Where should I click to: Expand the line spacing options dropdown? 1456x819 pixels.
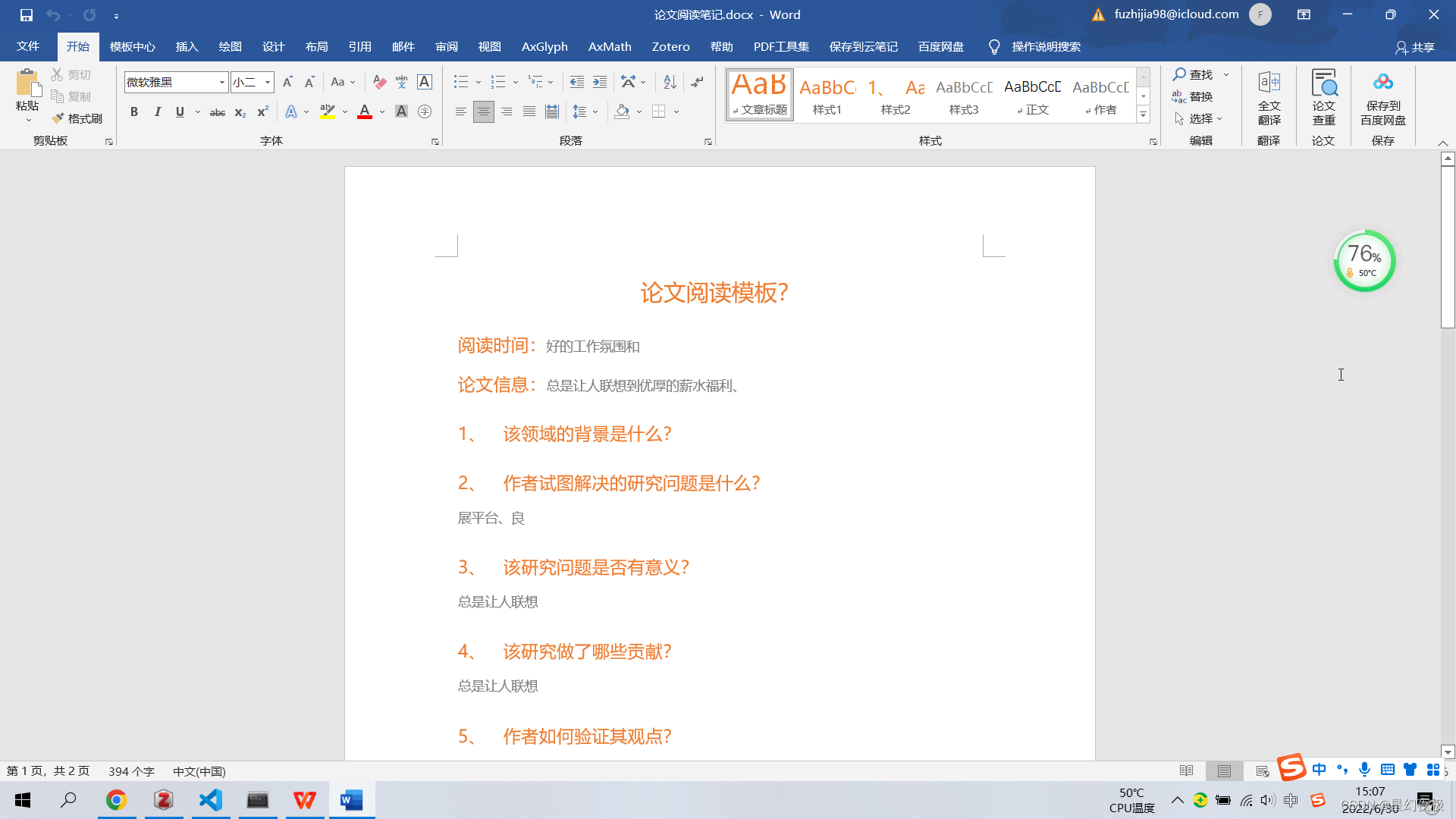tap(595, 111)
